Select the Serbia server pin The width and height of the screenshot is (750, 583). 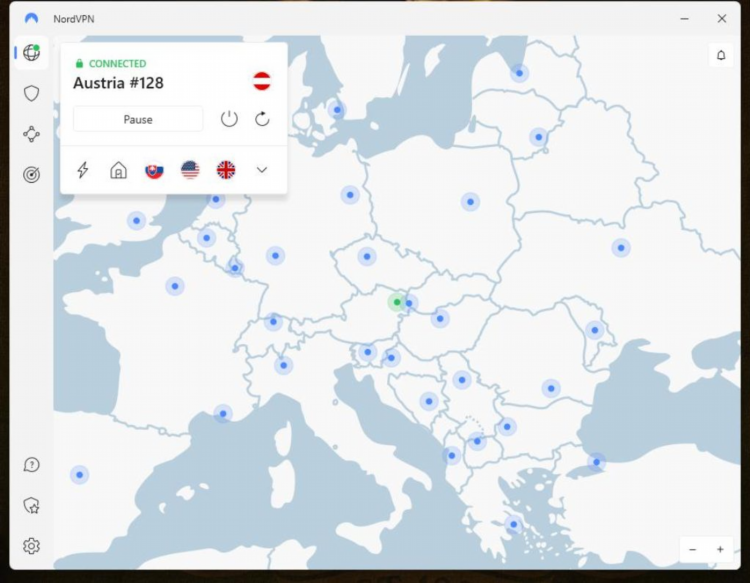(x=462, y=380)
